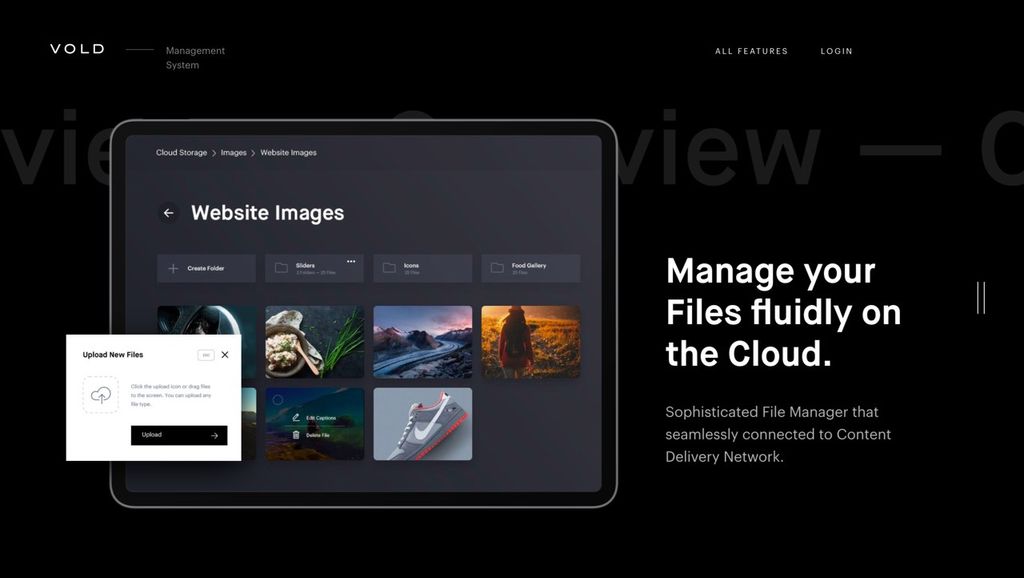Open the ALL FEATURES menu item

(752, 51)
